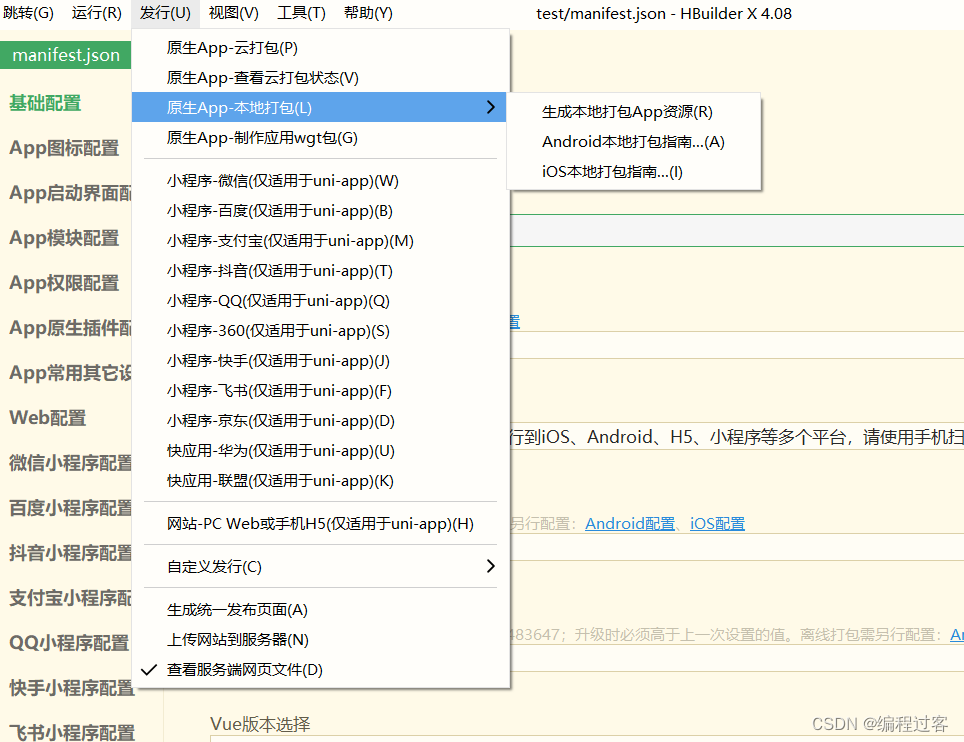Screen dimensions: 964x742
Task: Open QQ小程序配置 section
Action: coord(69,643)
